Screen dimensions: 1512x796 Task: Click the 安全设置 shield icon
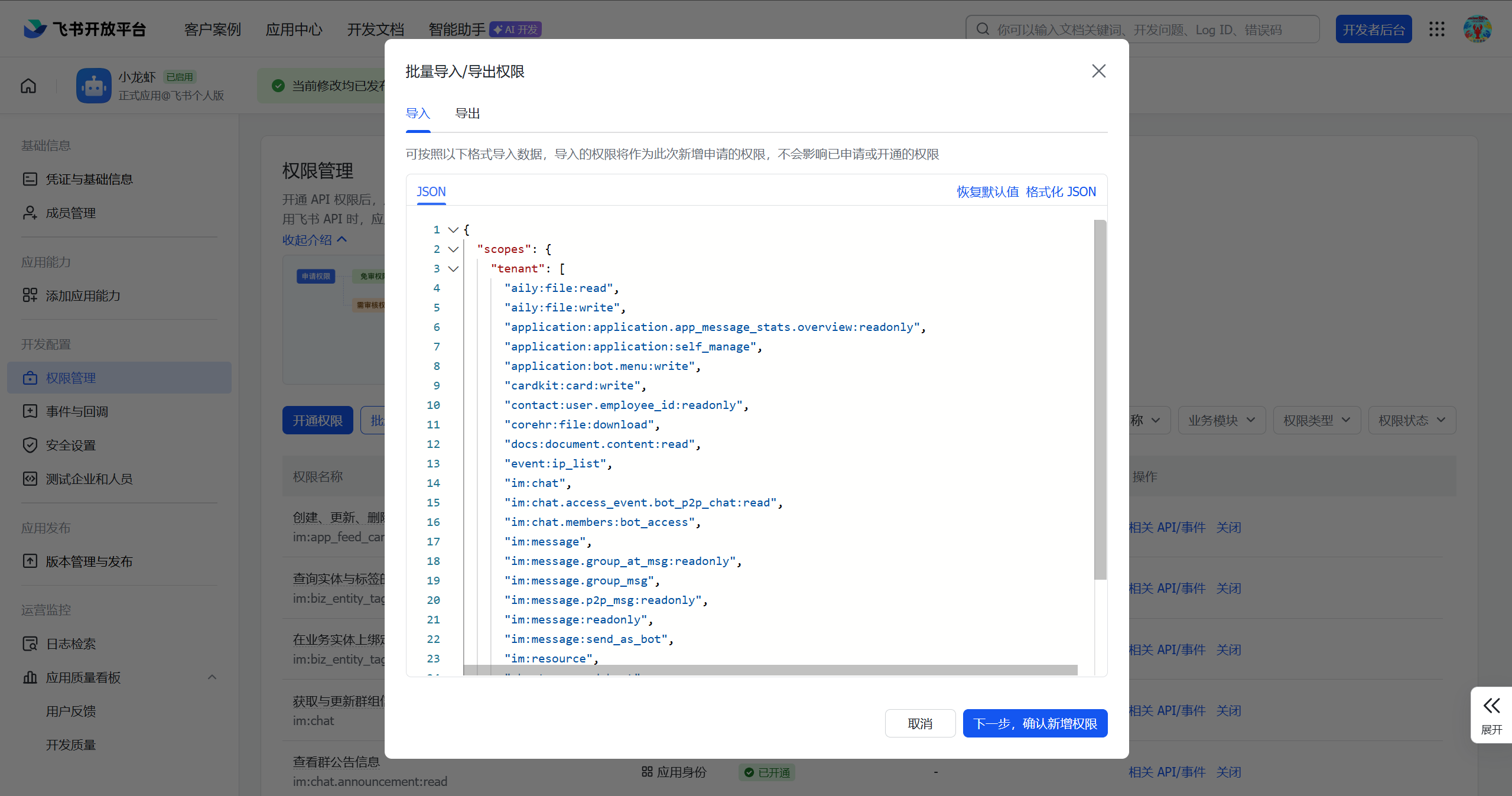point(30,445)
